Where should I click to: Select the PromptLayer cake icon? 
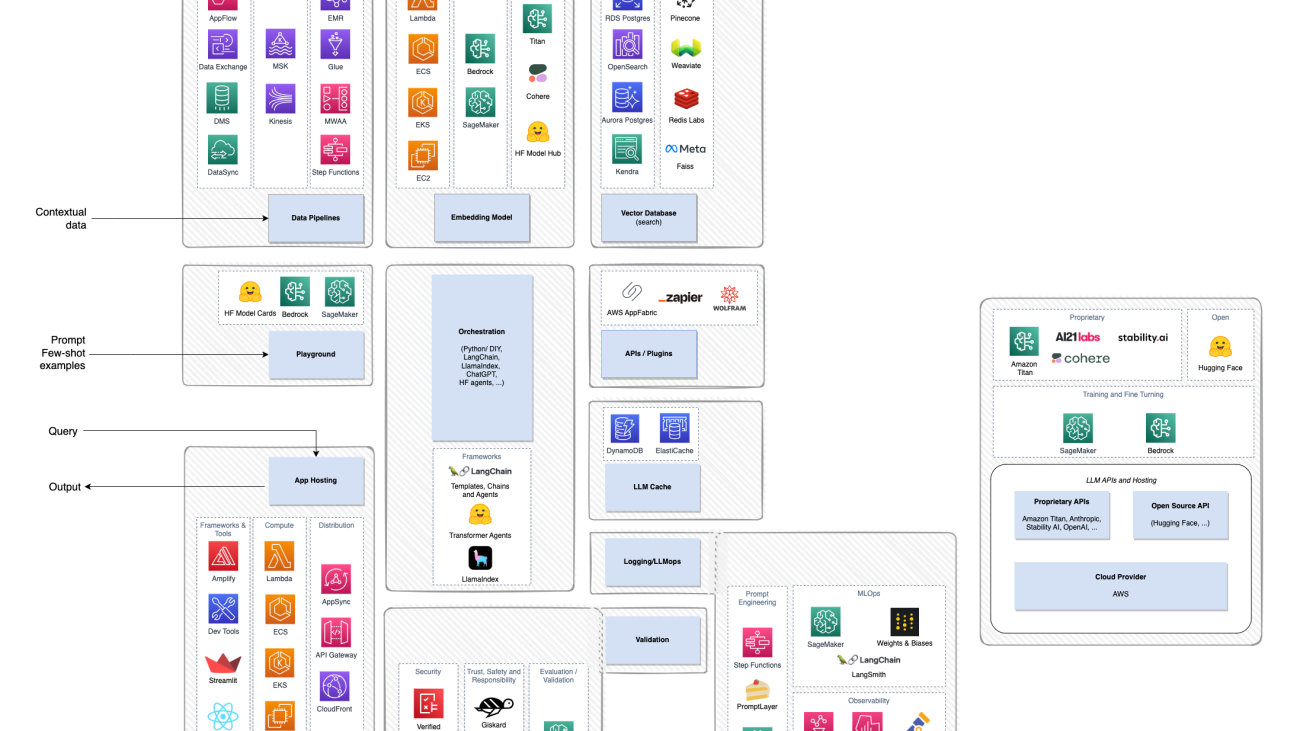click(757, 689)
